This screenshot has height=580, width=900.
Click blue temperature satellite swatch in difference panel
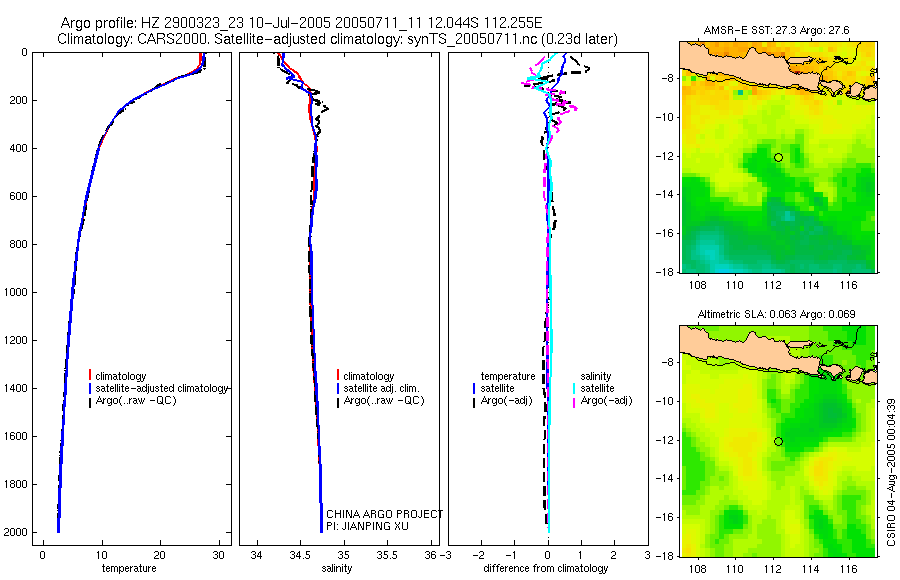(474, 388)
